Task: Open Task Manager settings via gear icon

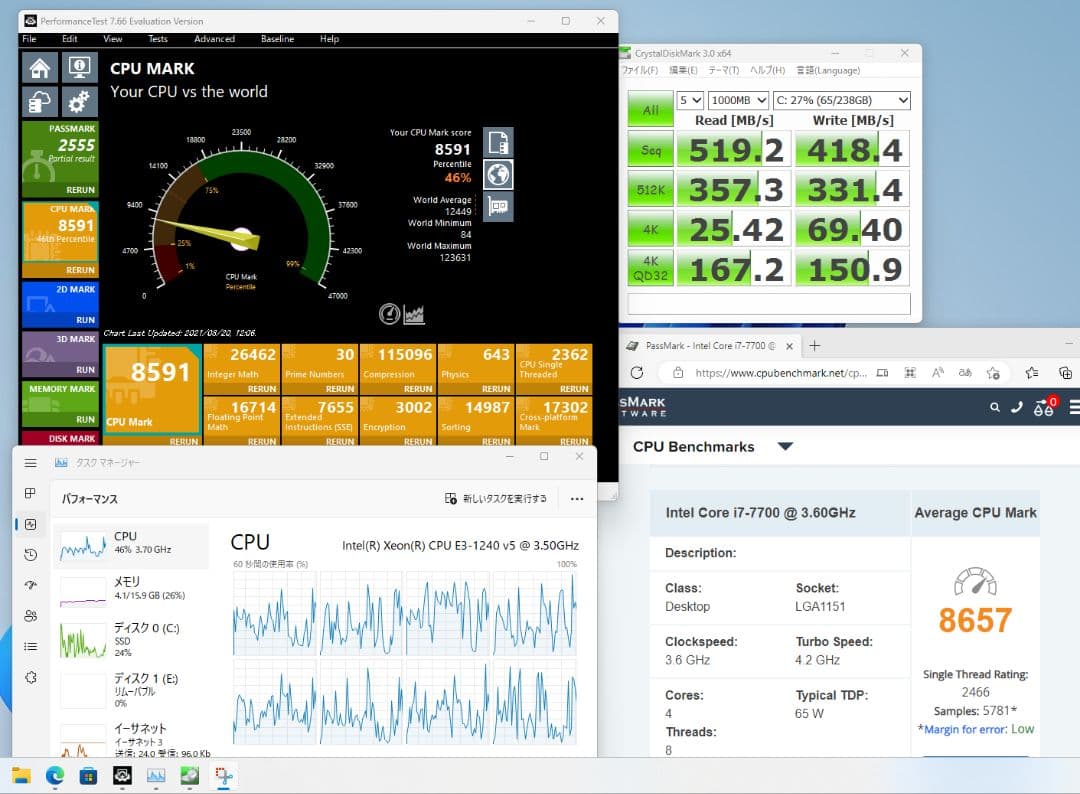Action: pos(29,677)
